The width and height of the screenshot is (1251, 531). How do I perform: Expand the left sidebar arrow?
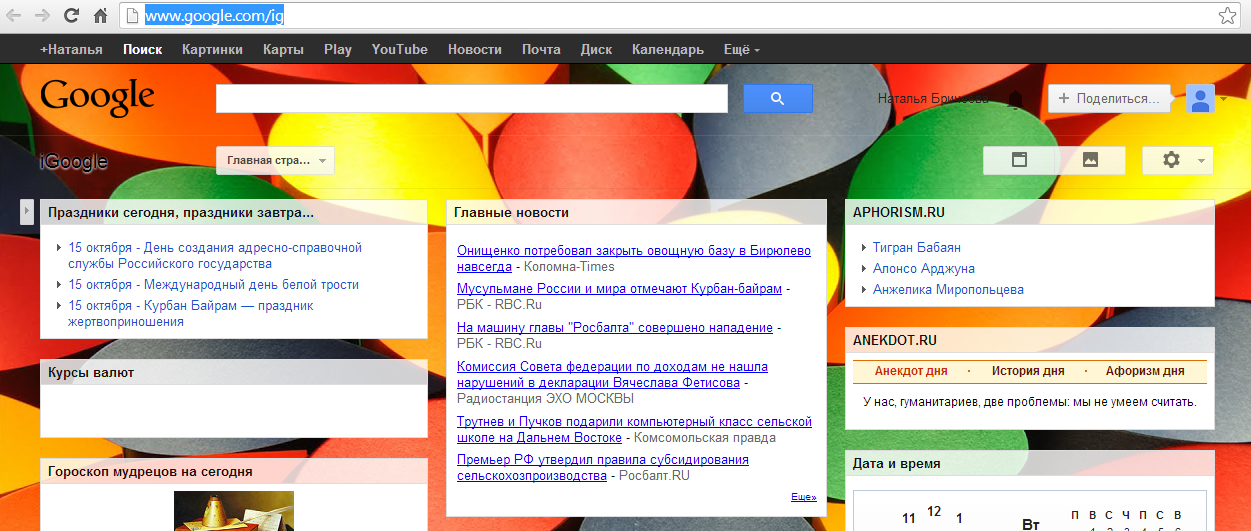pos(26,212)
